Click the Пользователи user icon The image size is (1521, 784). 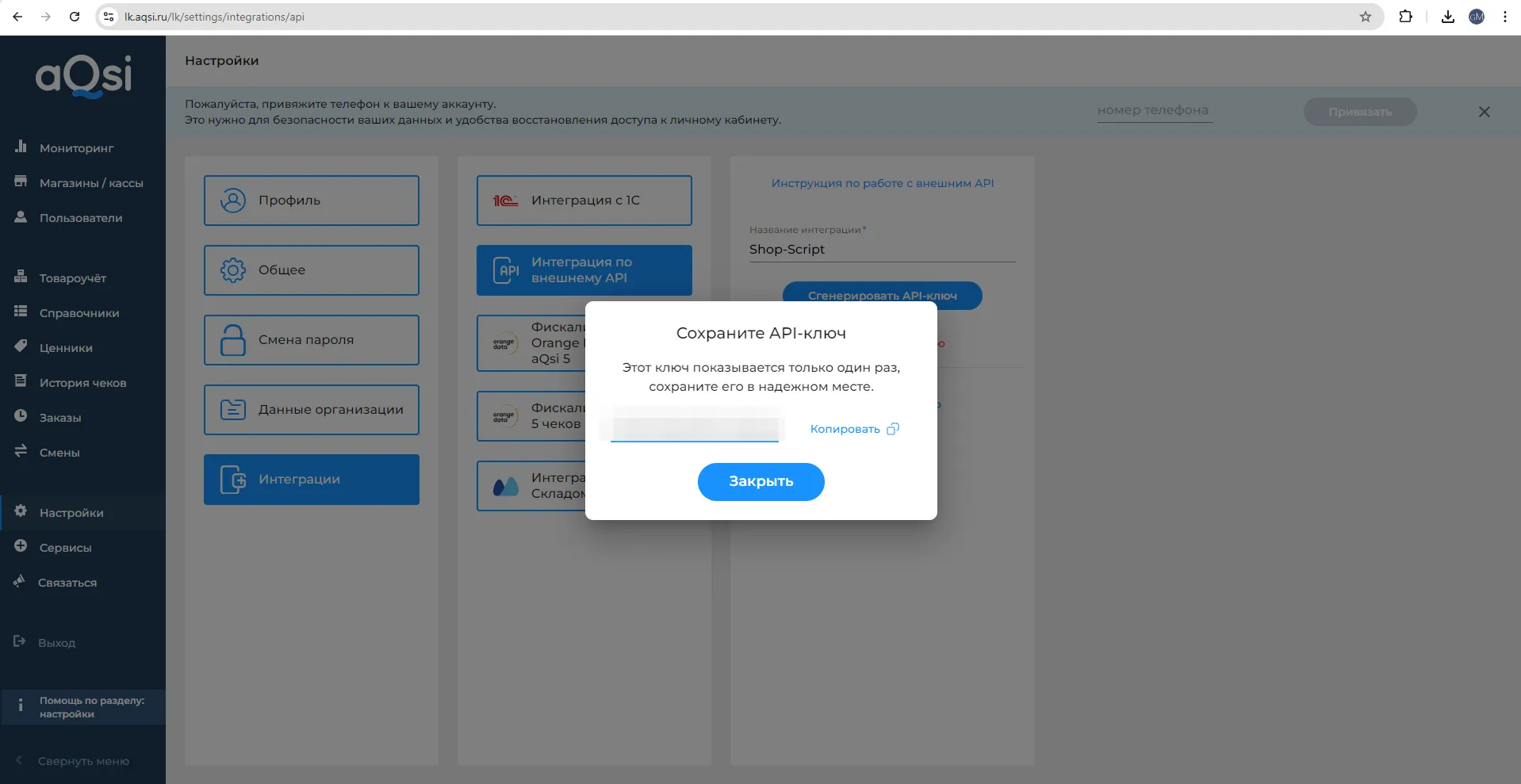[21, 217]
